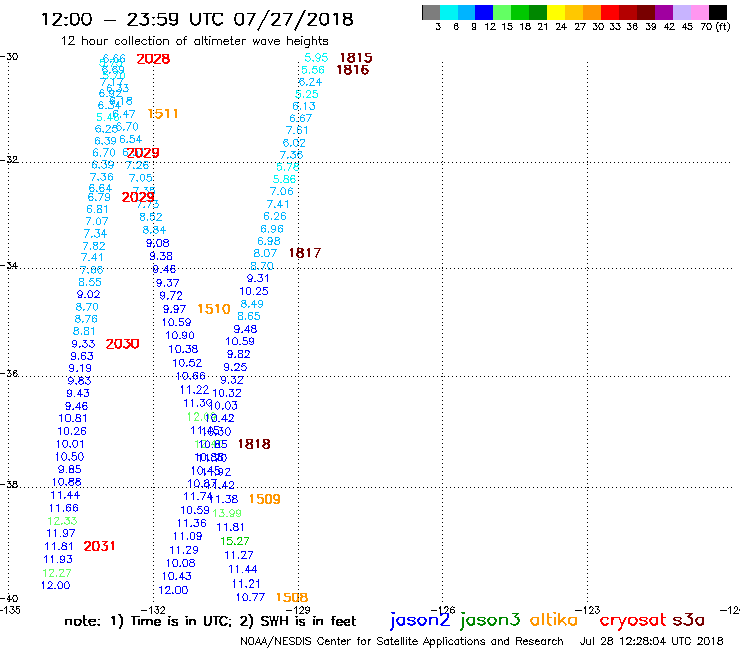Viewport: 740px width, 650px height.
Task: Click the 6.81 wave height value
Action: point(97,209)
